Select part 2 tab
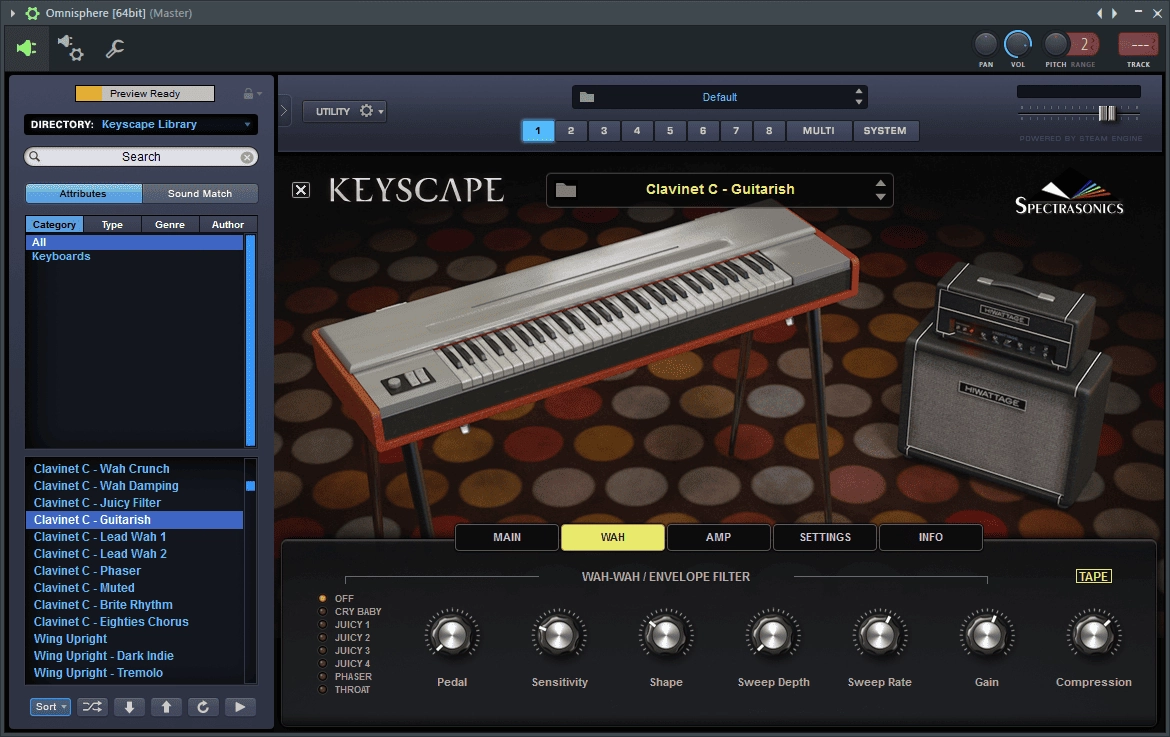 571,131
